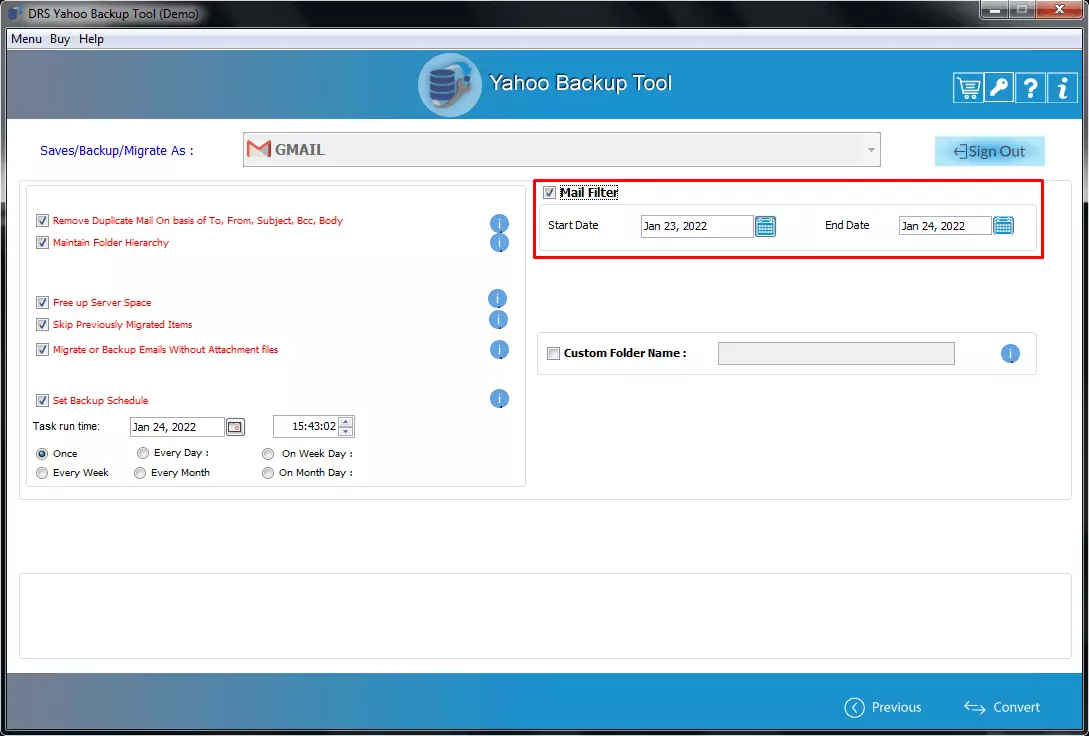This screenshot has height=736, width=1089.
Task: Show info for Skip Previously Migrated Items
Action: [x=499, y=320]
